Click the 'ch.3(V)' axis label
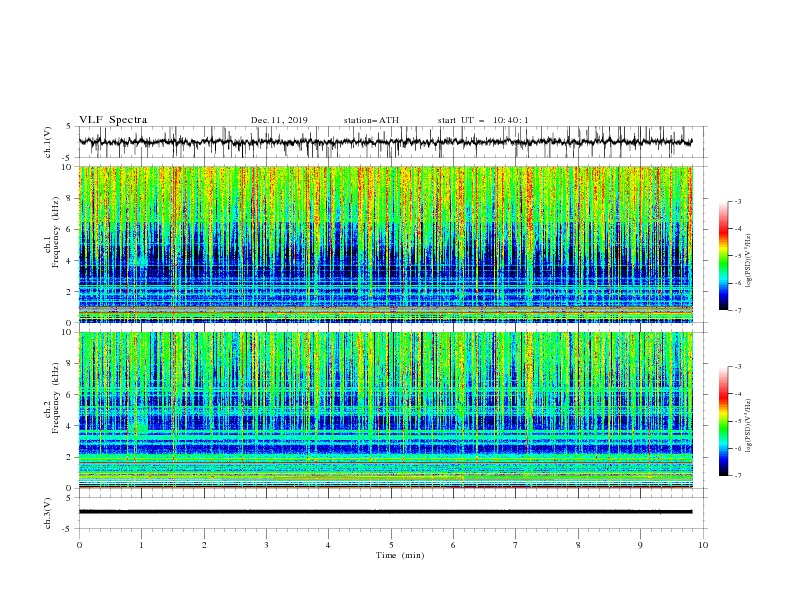 (48, 513)
